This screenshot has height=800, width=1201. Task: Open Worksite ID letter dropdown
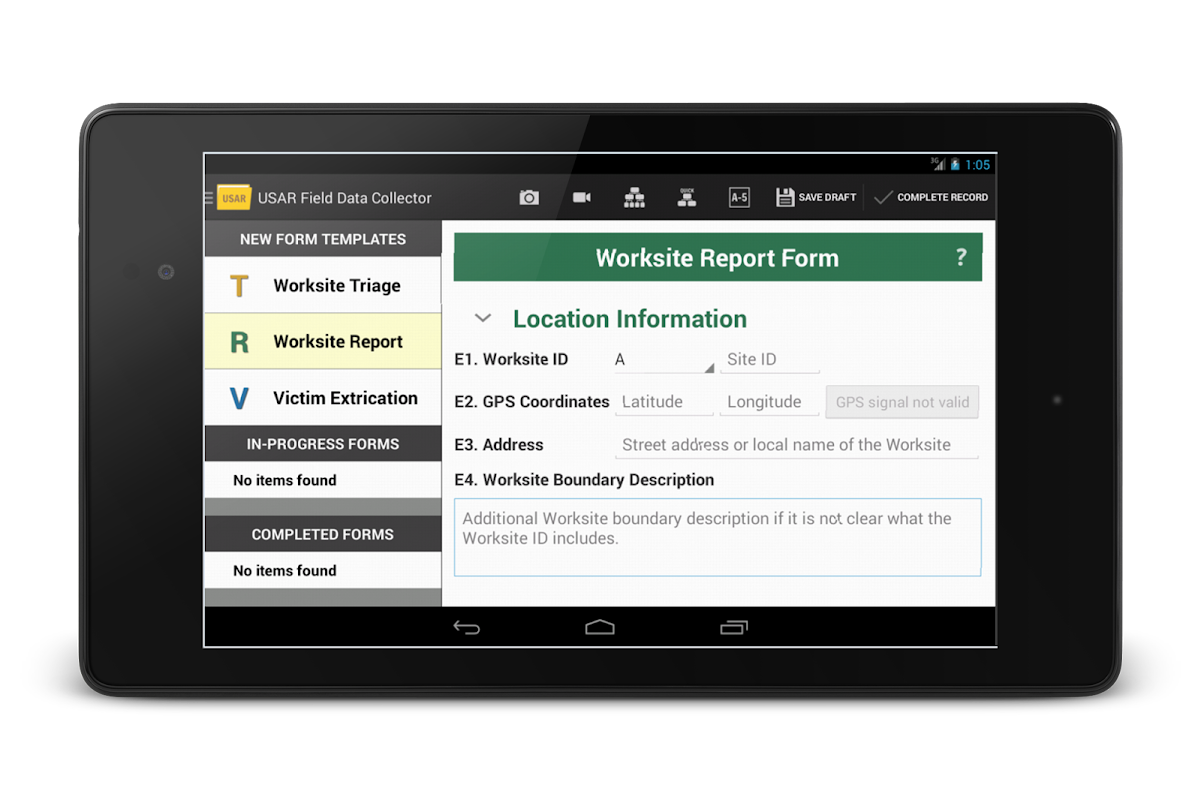pyautogui.click(x=664, y=360)
